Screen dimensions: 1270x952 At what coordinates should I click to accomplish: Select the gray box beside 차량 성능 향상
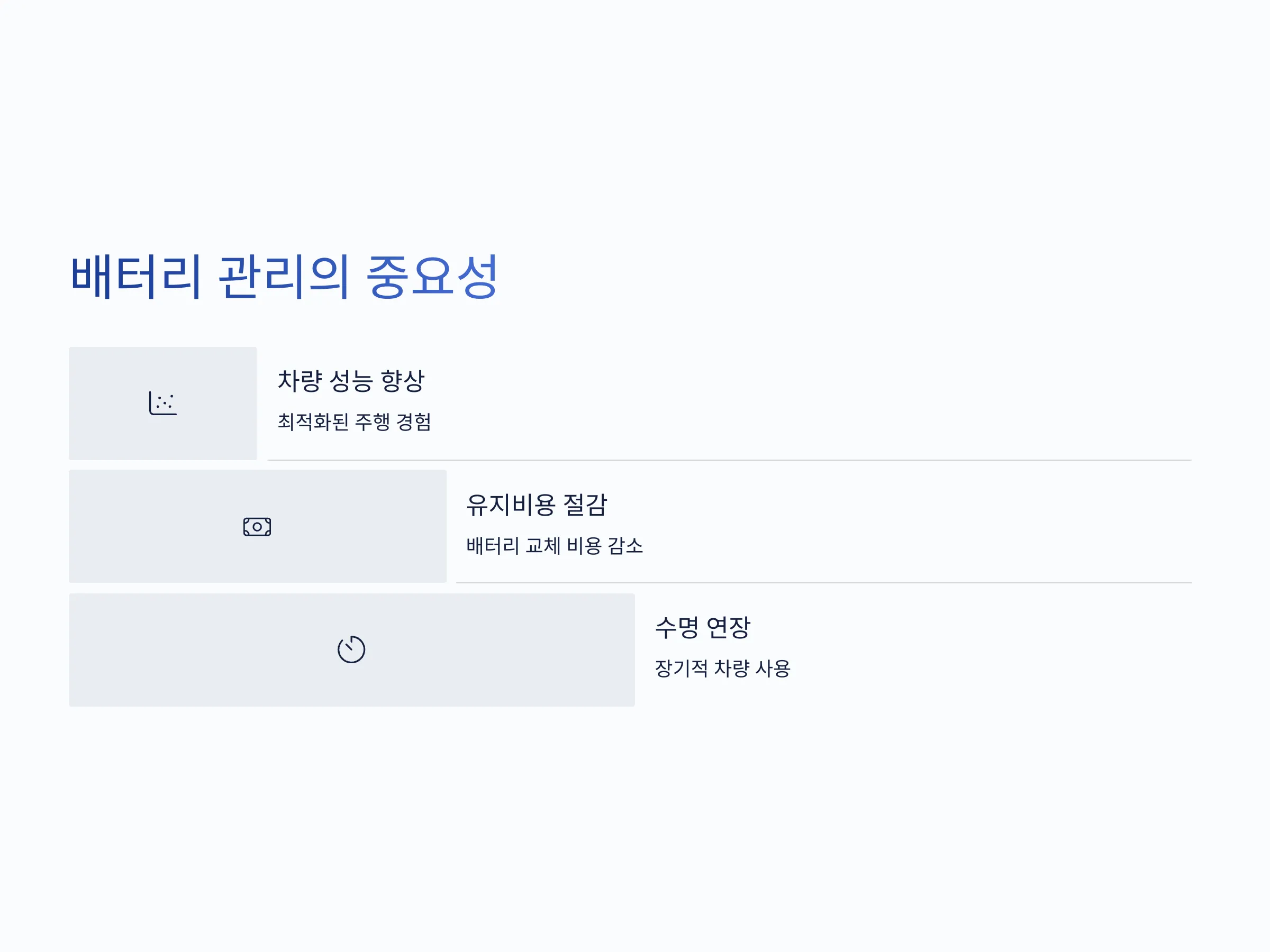click(163, 404)
